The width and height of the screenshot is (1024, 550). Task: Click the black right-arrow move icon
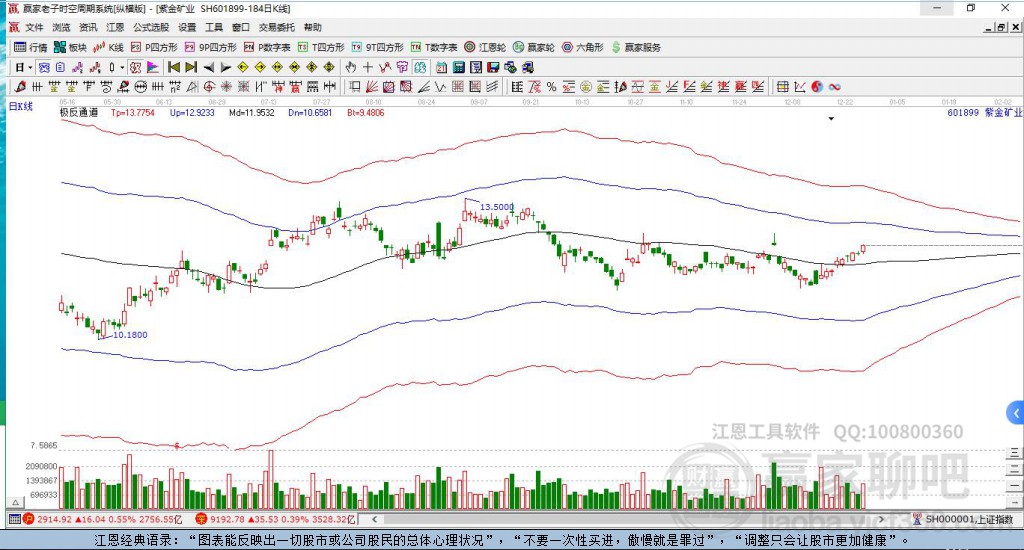tap(225, 67)
